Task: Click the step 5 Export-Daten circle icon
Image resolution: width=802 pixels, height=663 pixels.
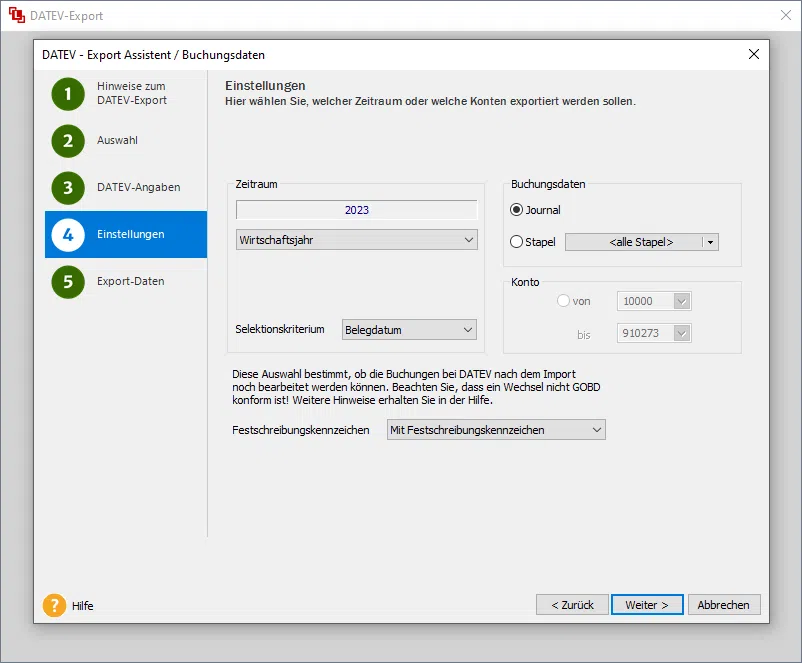Action: click(68, 282)
